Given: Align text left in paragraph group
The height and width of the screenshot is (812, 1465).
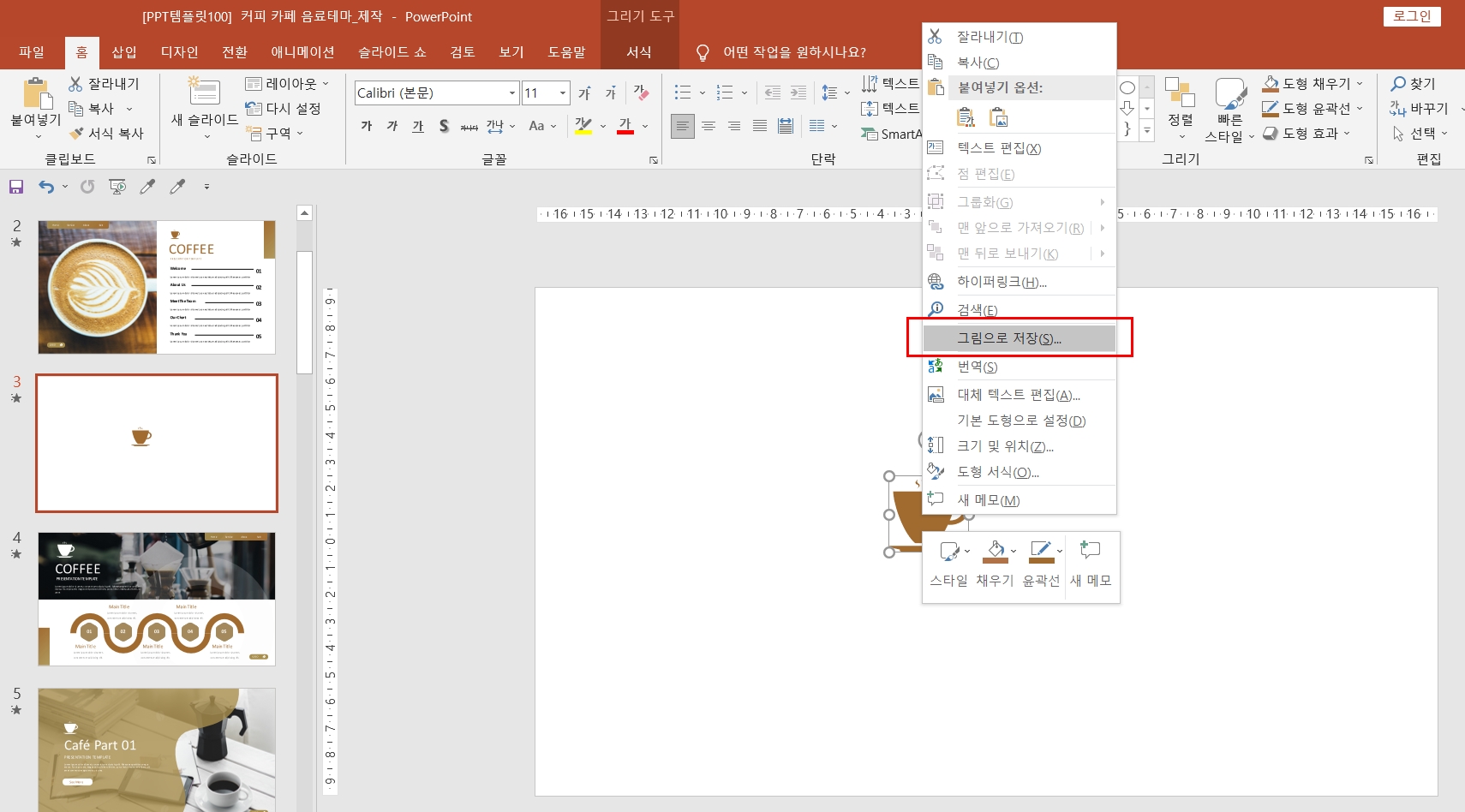Looking at the screenshot, I should 683,126.
